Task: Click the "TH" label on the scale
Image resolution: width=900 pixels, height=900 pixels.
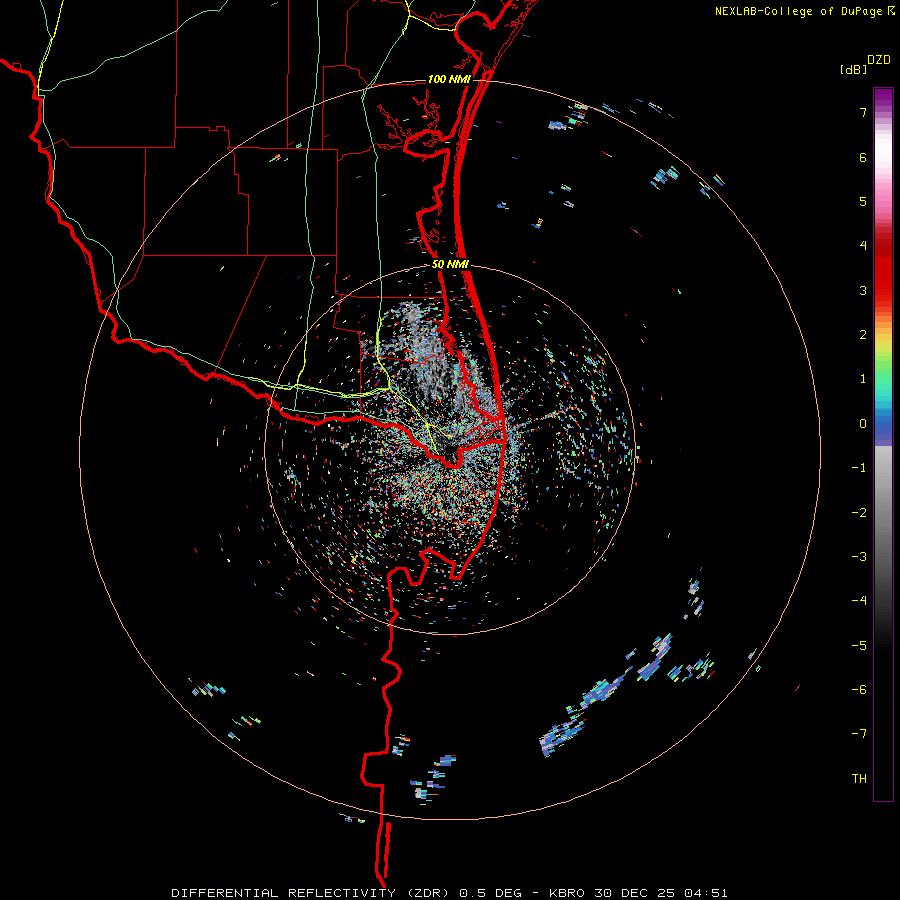Action: pos(859,779)
